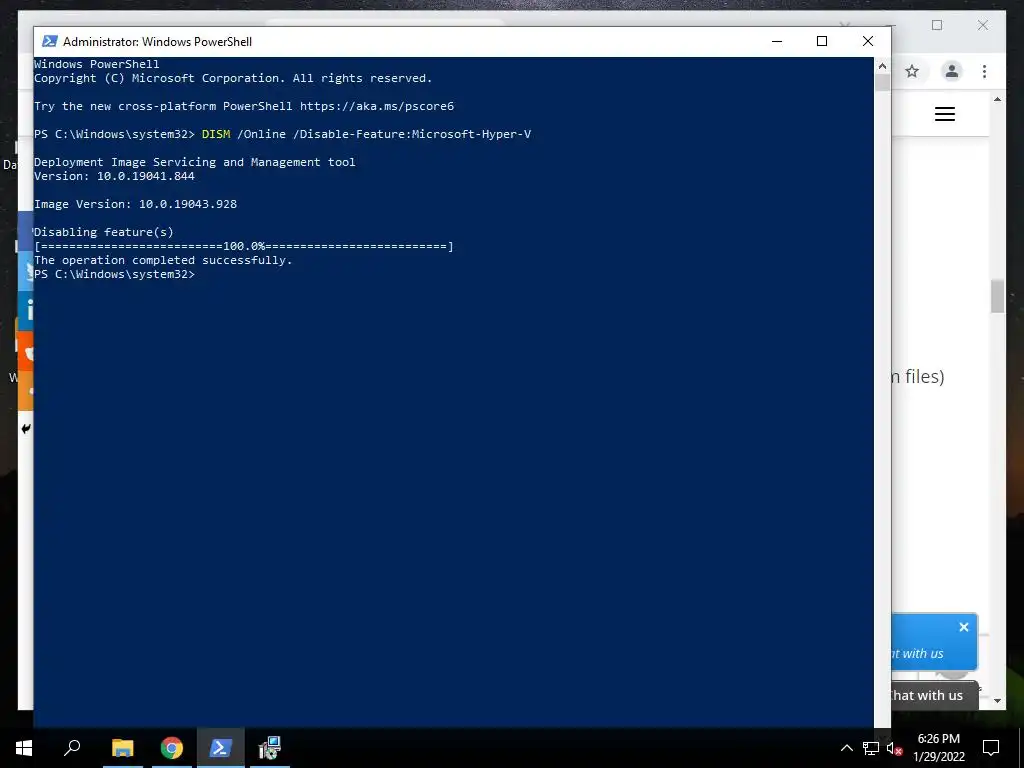Select the PowerShell taskbar button
This screenshot has width=1024, height=768.
click(221, 748)
